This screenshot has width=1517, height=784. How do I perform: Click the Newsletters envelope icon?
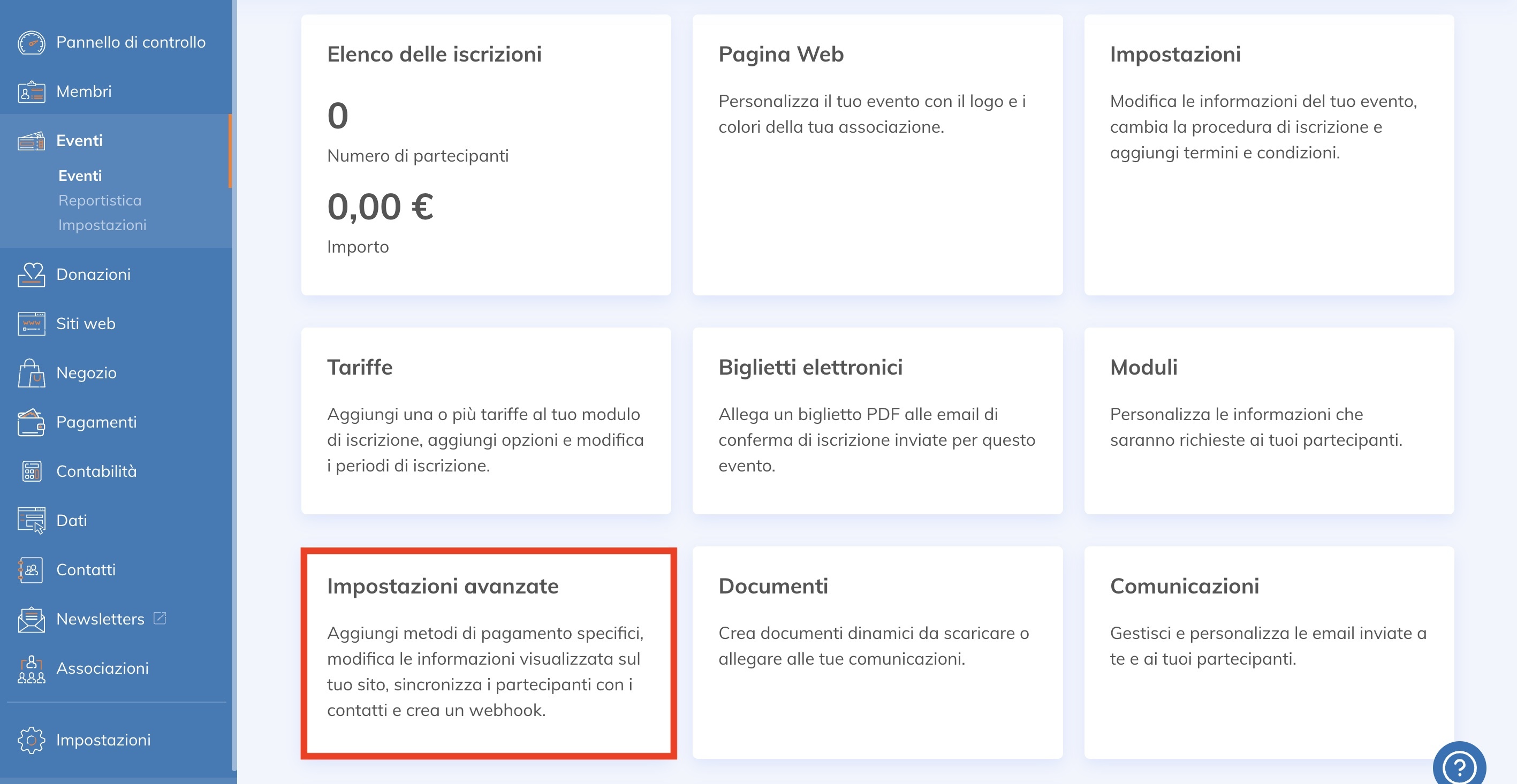tap(31, 619)
